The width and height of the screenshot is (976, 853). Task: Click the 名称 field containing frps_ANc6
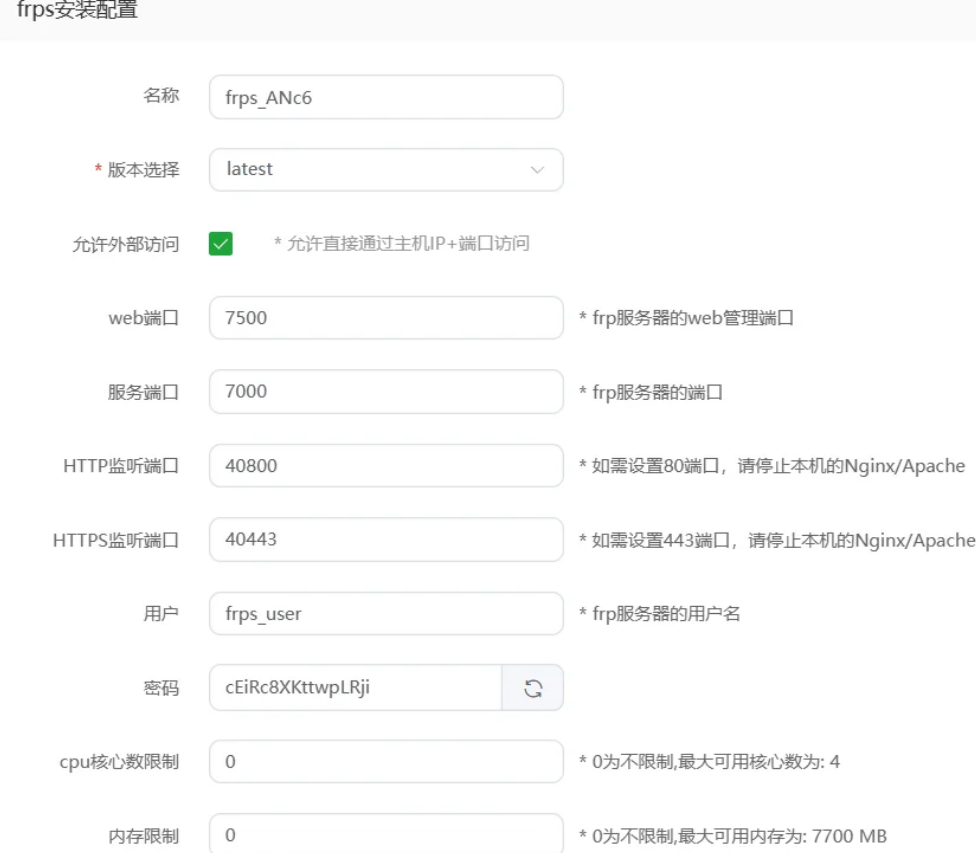[x=385, y=97]
